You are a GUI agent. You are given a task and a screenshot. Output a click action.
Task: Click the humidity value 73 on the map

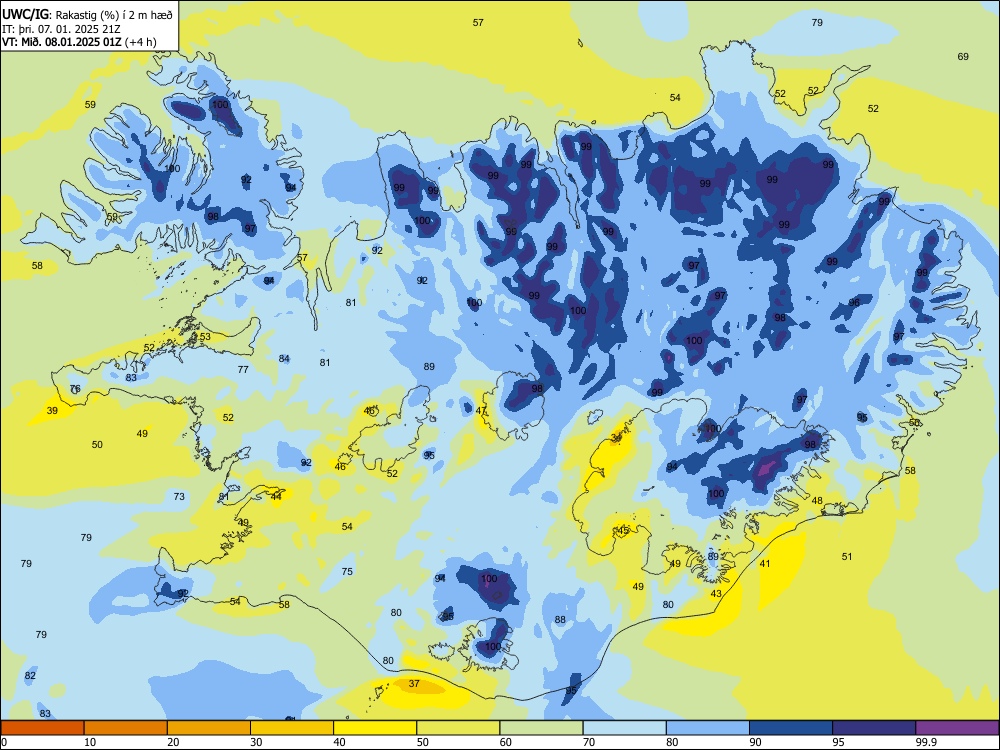(x=179, y=496)
